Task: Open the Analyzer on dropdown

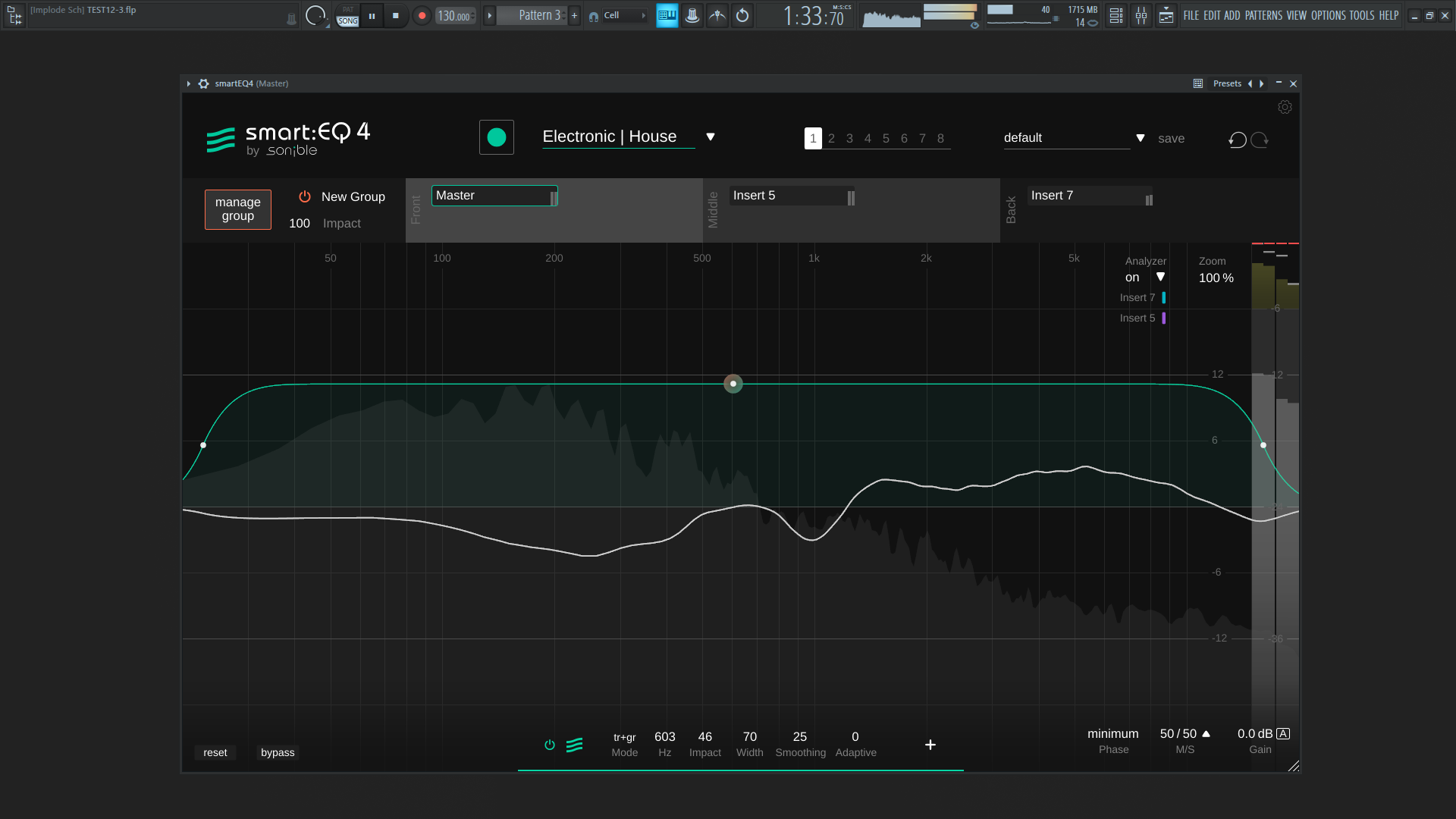Action: [x=1145, y=278]
